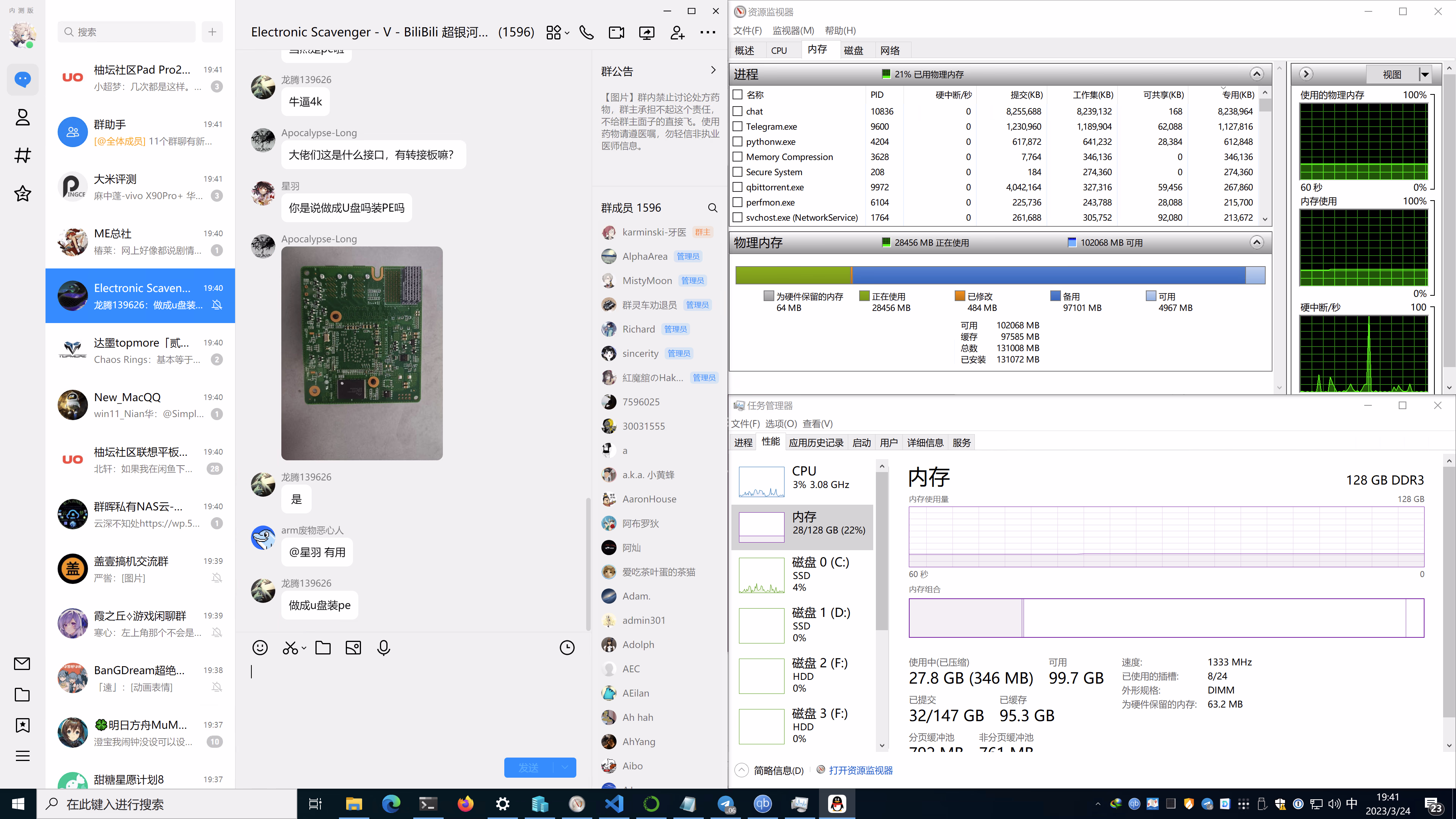
Task: Click the voice message microphone icon
Action: 383,648
